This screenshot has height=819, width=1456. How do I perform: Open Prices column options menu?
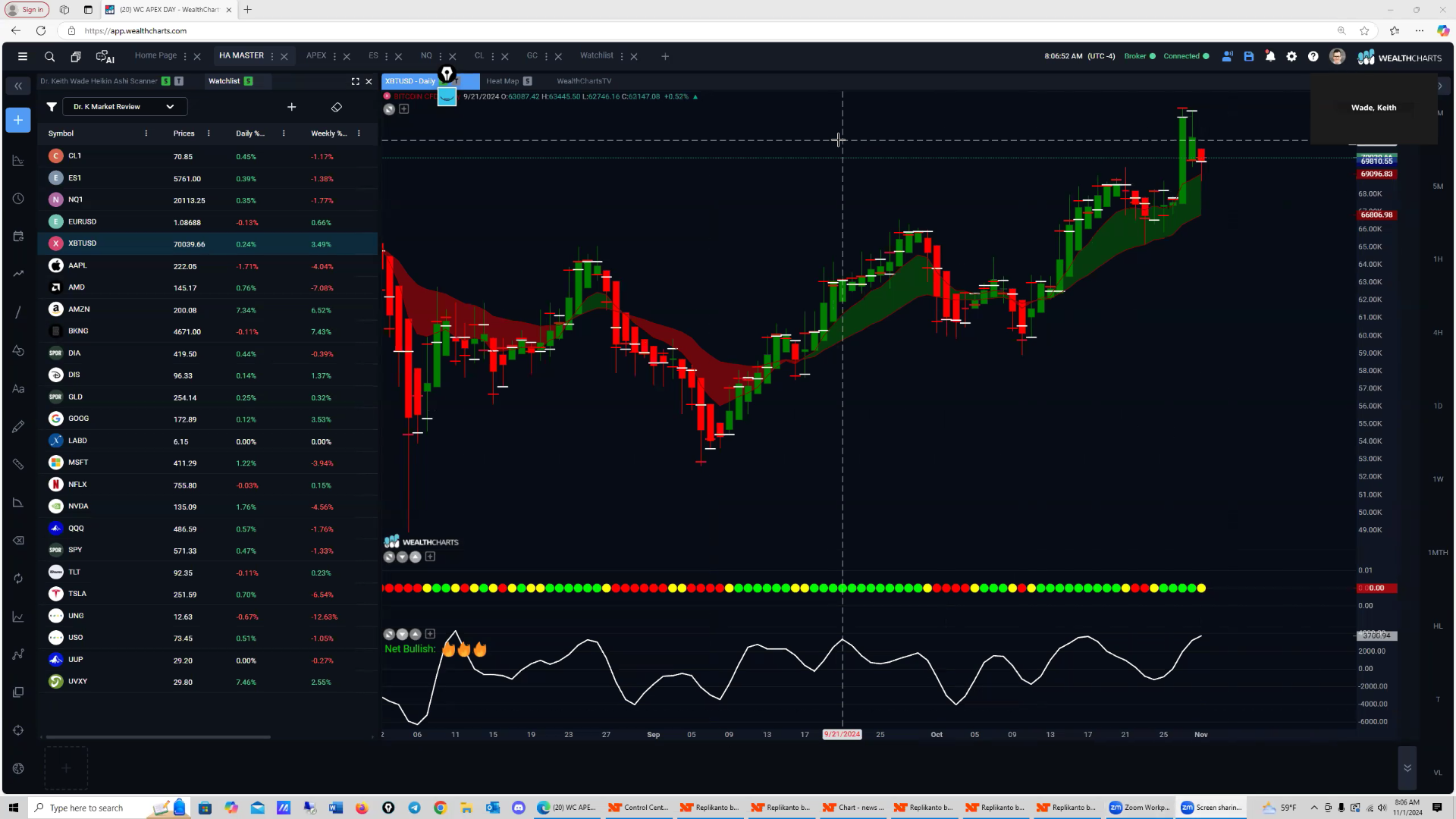pos(209,133)
